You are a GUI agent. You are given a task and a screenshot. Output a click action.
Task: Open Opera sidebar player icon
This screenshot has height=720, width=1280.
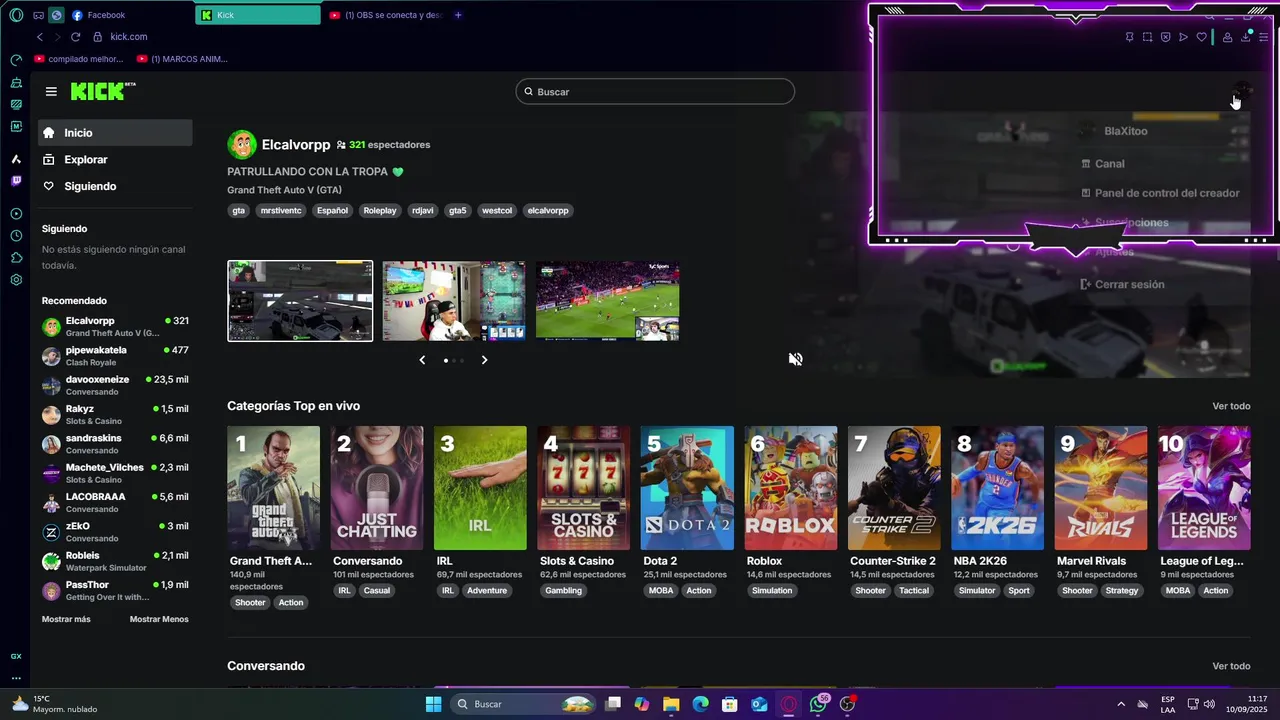click(16, 214)
